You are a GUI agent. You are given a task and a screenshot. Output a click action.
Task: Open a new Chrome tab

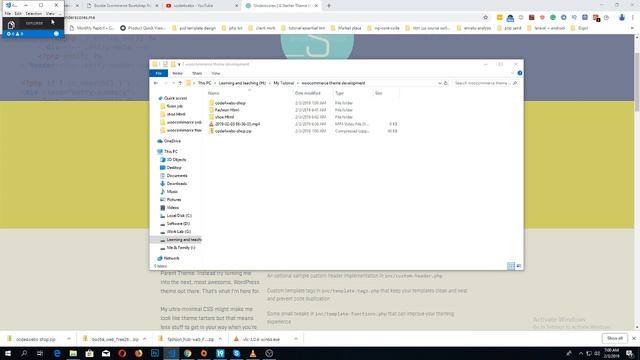(x=329, y=6)
